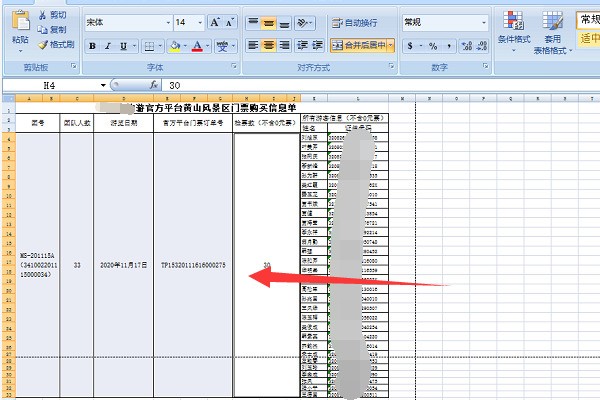The image size is (600, 400).
Task: Click the Select All corner of the sheet
Action: [x=9, y=98]
